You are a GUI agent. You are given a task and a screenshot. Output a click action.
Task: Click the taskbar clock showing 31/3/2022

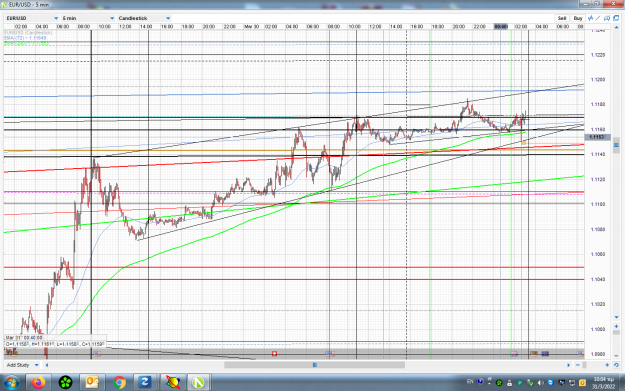(603, 383)
